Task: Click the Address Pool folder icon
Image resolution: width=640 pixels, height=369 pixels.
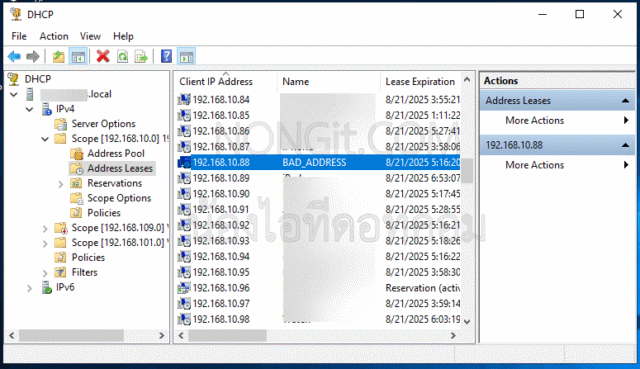Action: pos(76,153)
